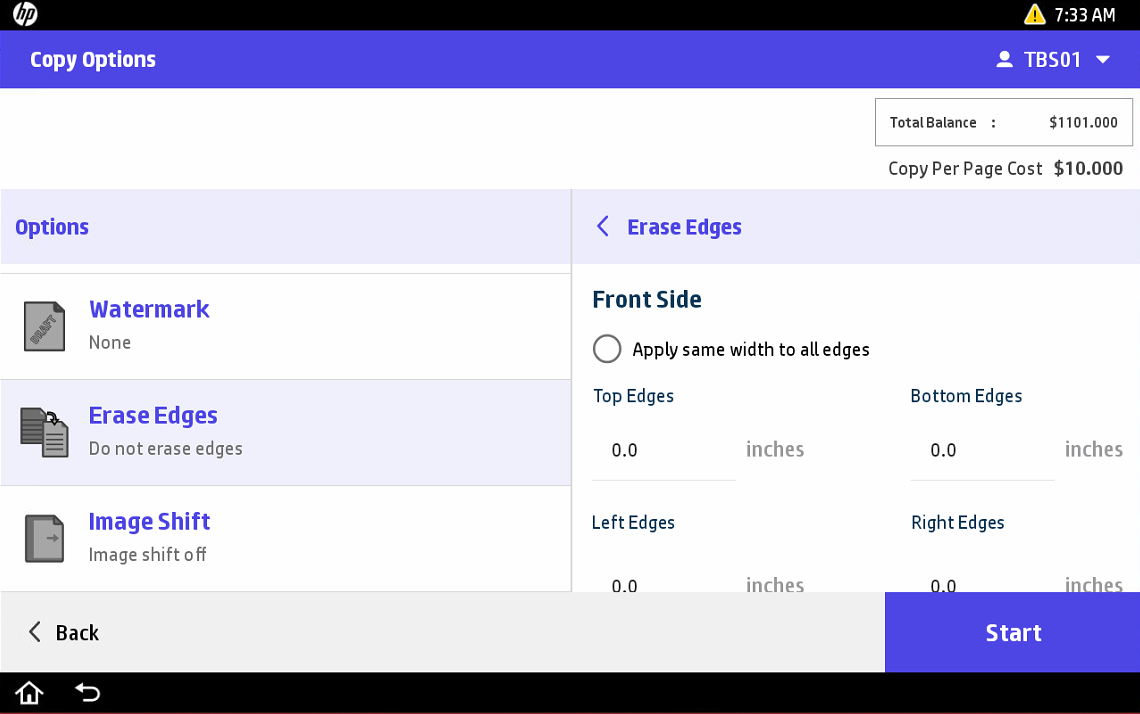Tap the Left Edges inches field
The width and height of the screenshot is (1140, 714).
click(x=663, y=583)
